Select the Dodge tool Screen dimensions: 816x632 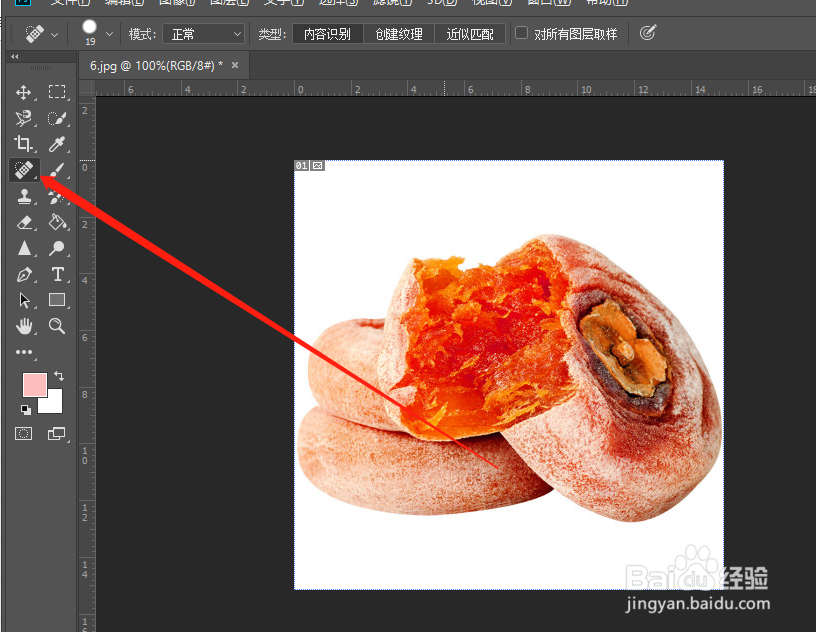tap(57, 248)
